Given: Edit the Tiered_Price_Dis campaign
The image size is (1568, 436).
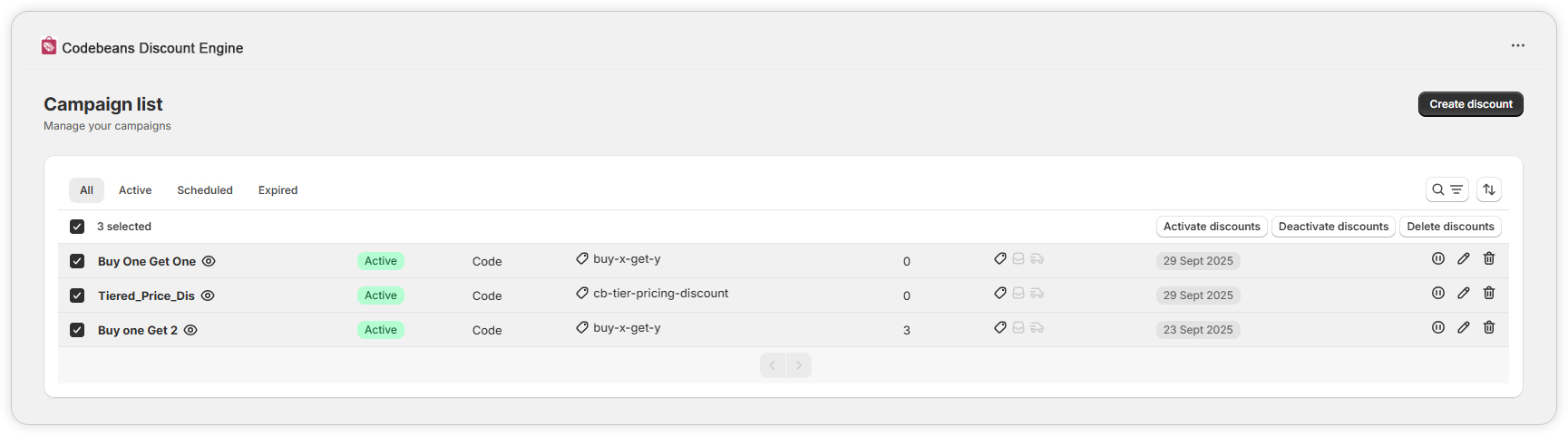Looking at the screenshot, I should coord(1463,294).
